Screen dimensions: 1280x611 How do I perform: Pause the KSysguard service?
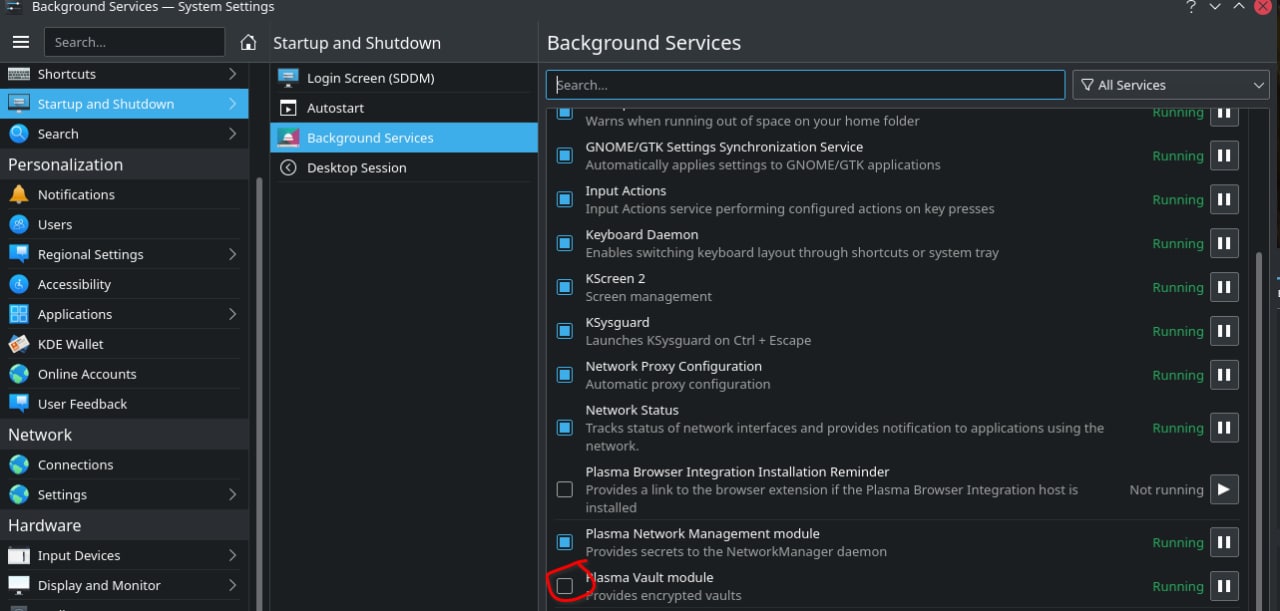(1224, 332)
